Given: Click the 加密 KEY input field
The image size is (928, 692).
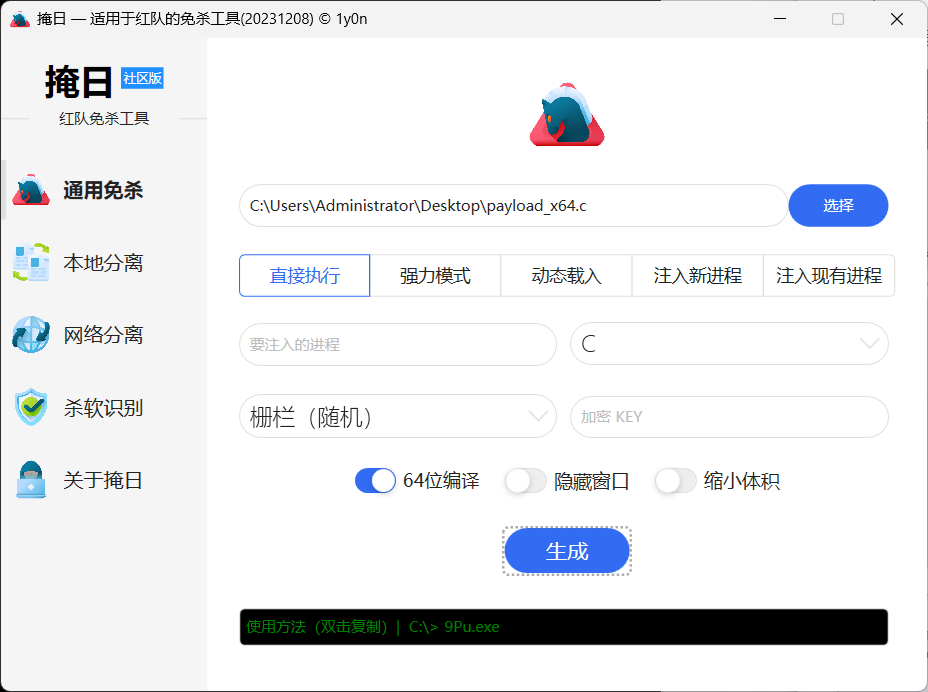Looking at the screenshot, I should click(x=729, y=417).
